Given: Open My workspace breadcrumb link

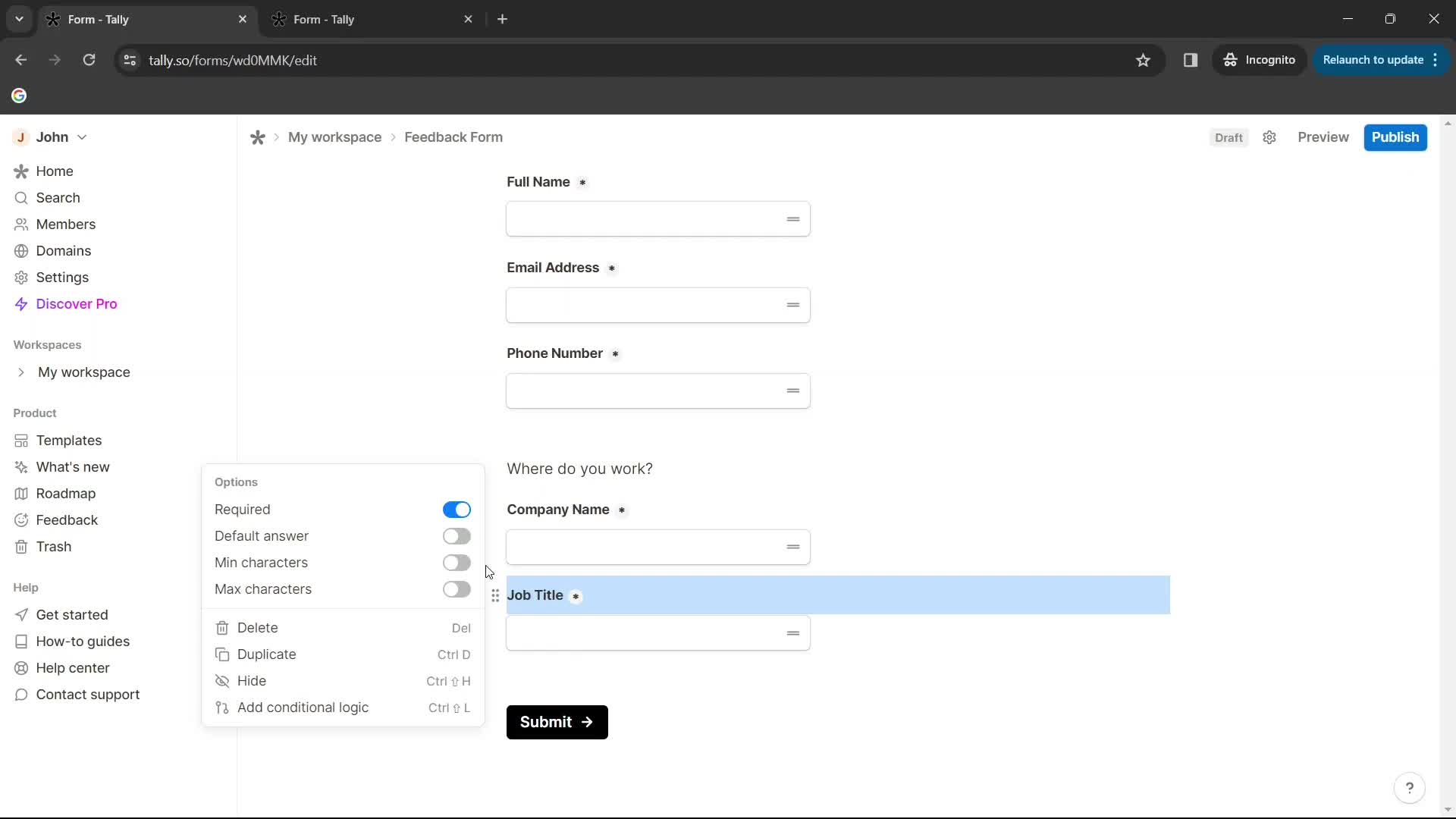Looking at the screenshot, I should coord(334,137).
